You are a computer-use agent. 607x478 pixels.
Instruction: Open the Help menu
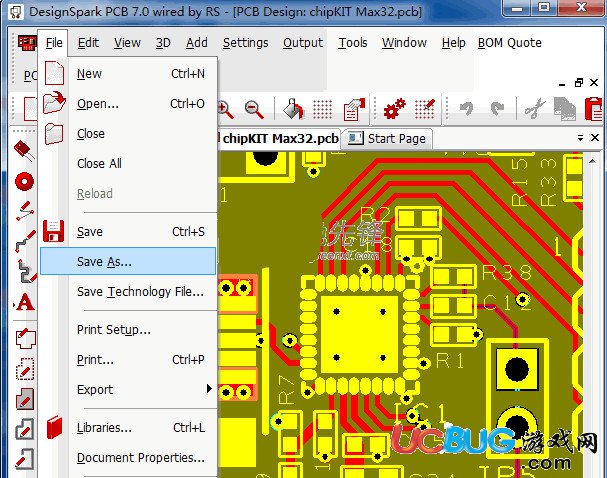coord(453,43)
